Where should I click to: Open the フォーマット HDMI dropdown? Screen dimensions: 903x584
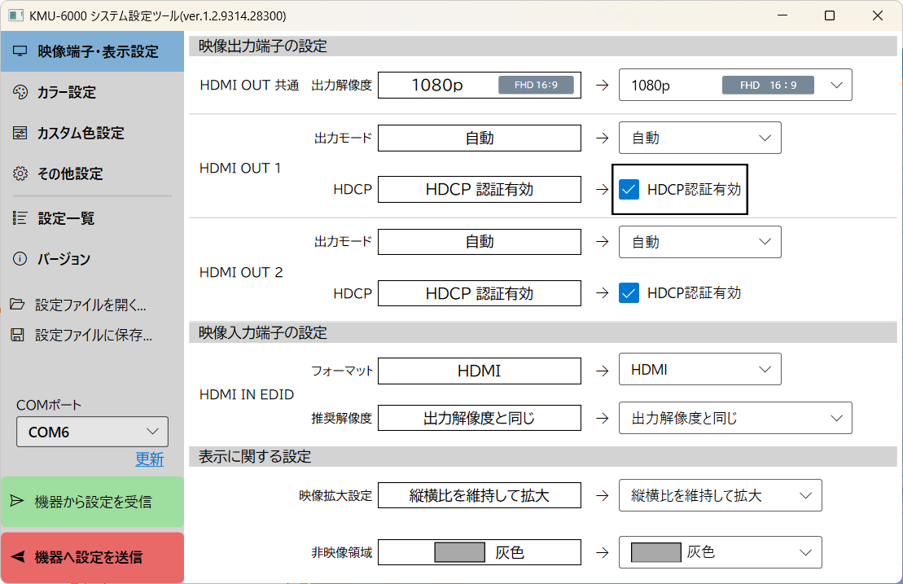coord(699,370)
